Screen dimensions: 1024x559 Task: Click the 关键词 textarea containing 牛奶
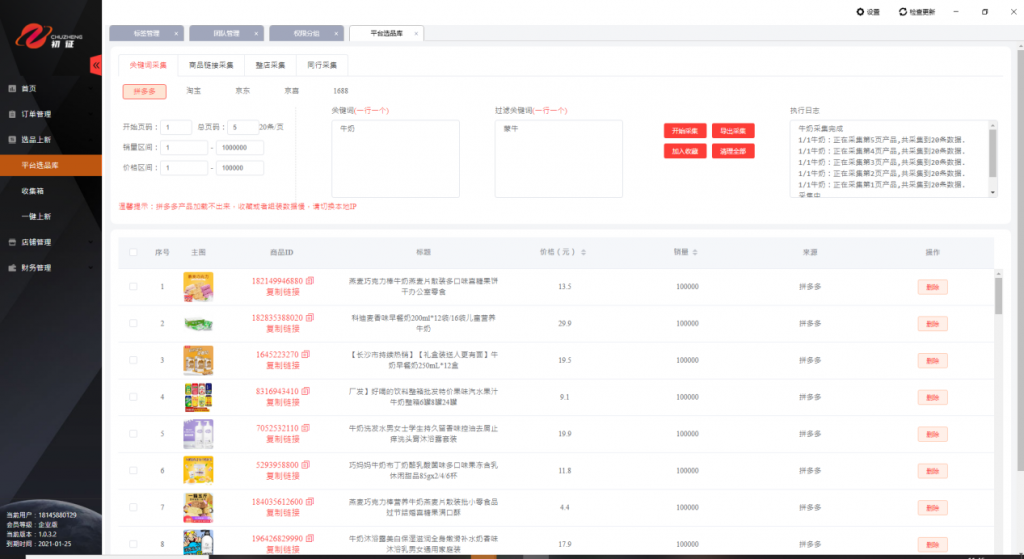tap(395, 159)
